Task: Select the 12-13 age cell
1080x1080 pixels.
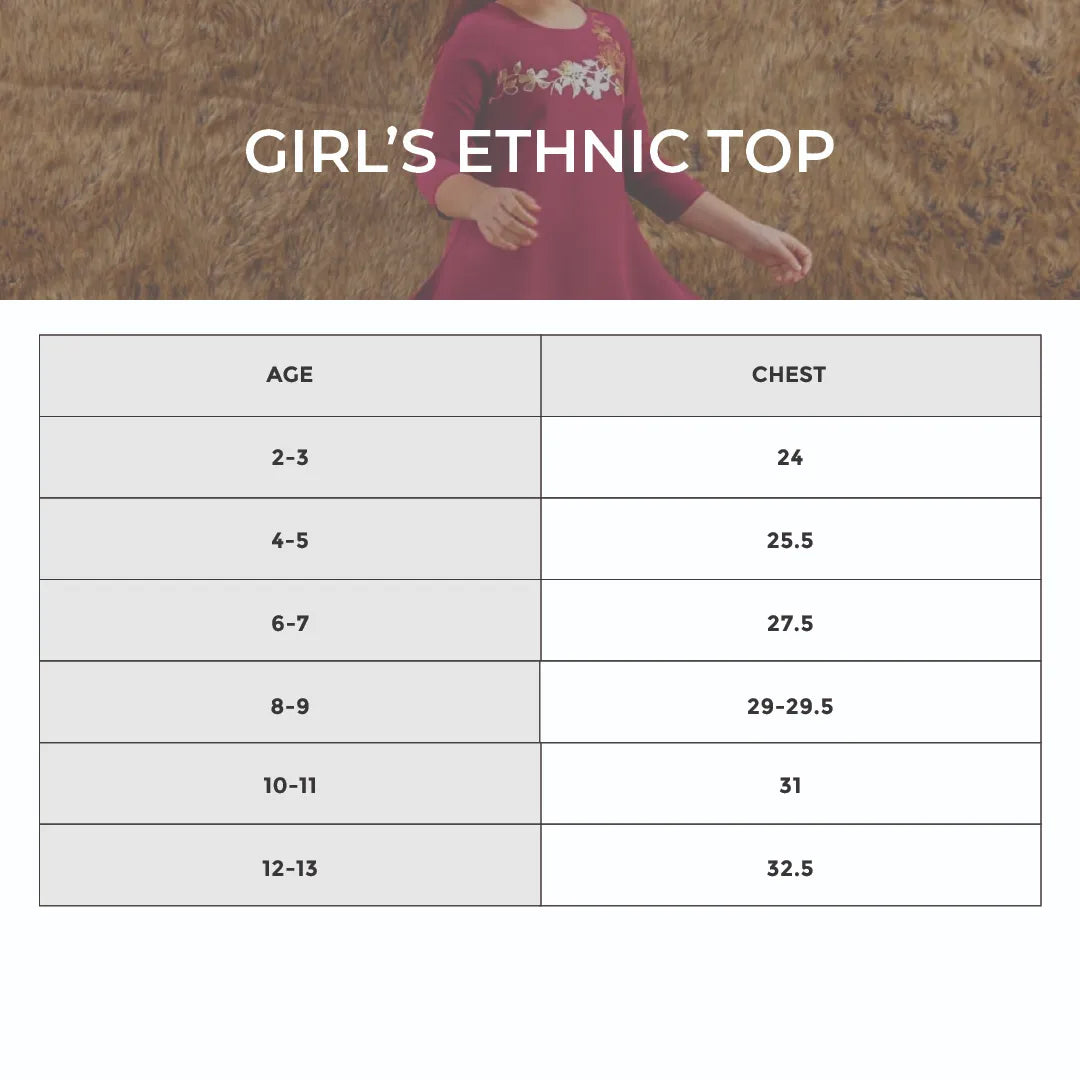Action: coord(290,869)
